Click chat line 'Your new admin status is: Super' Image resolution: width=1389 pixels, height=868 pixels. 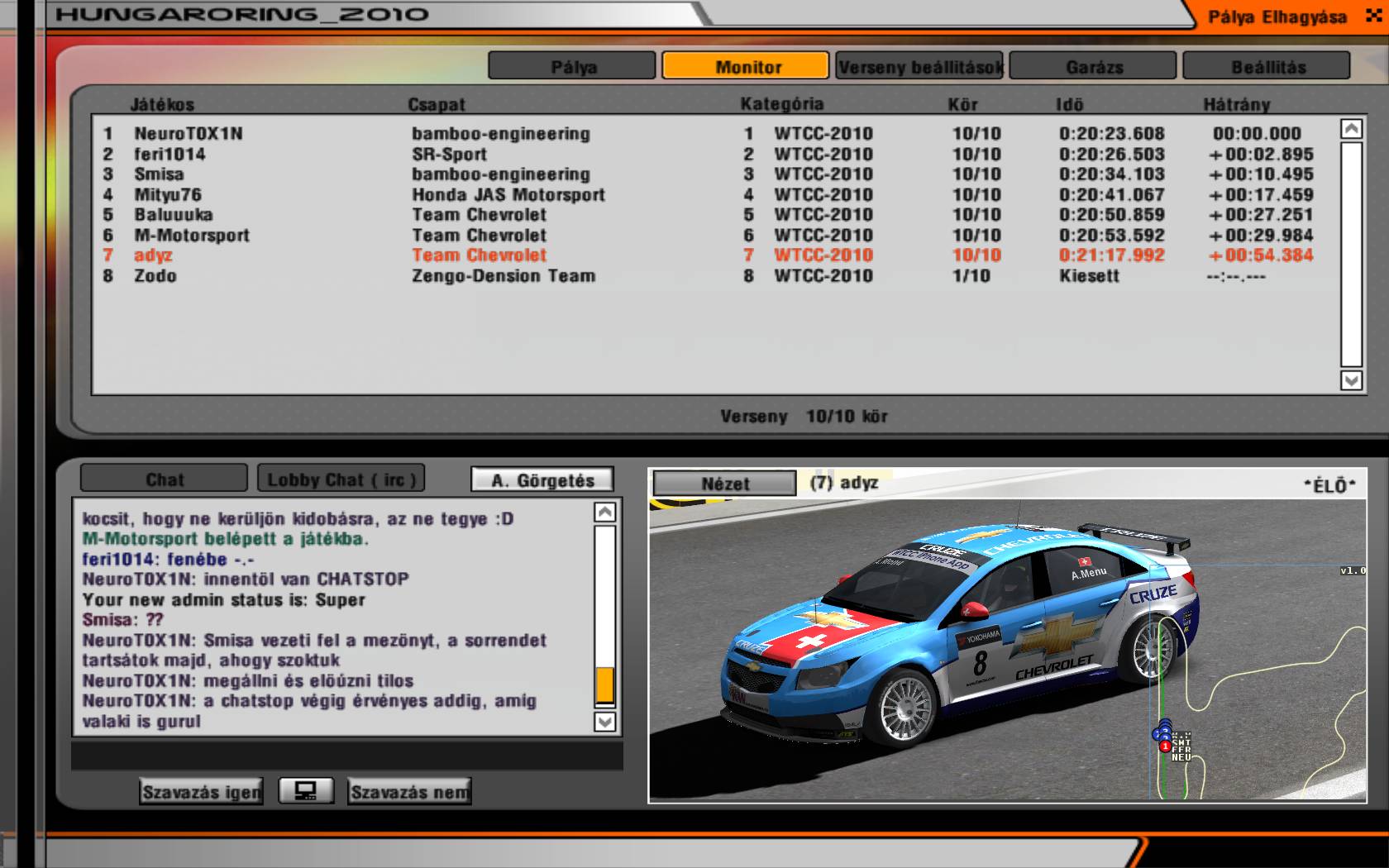[x=223, y=599]
